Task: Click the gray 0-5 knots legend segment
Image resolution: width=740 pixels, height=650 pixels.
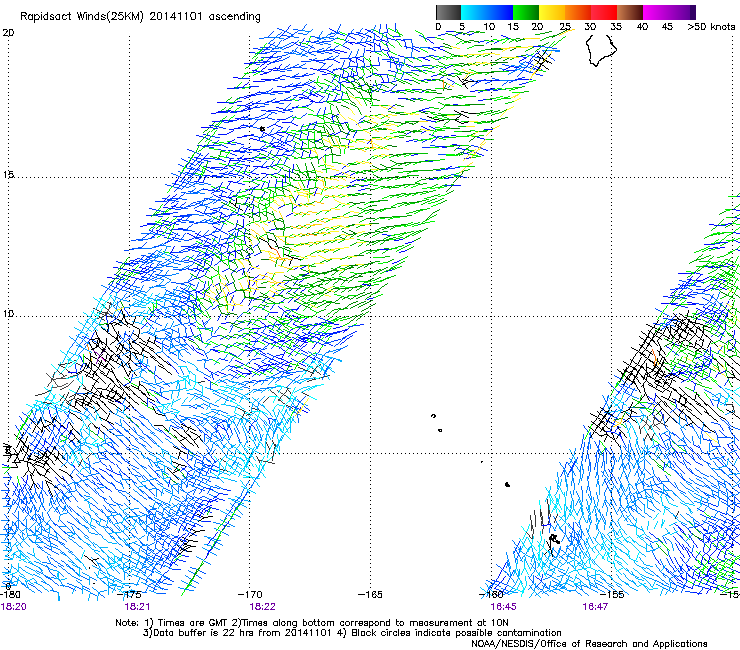Action: click(x=448, y=12)
